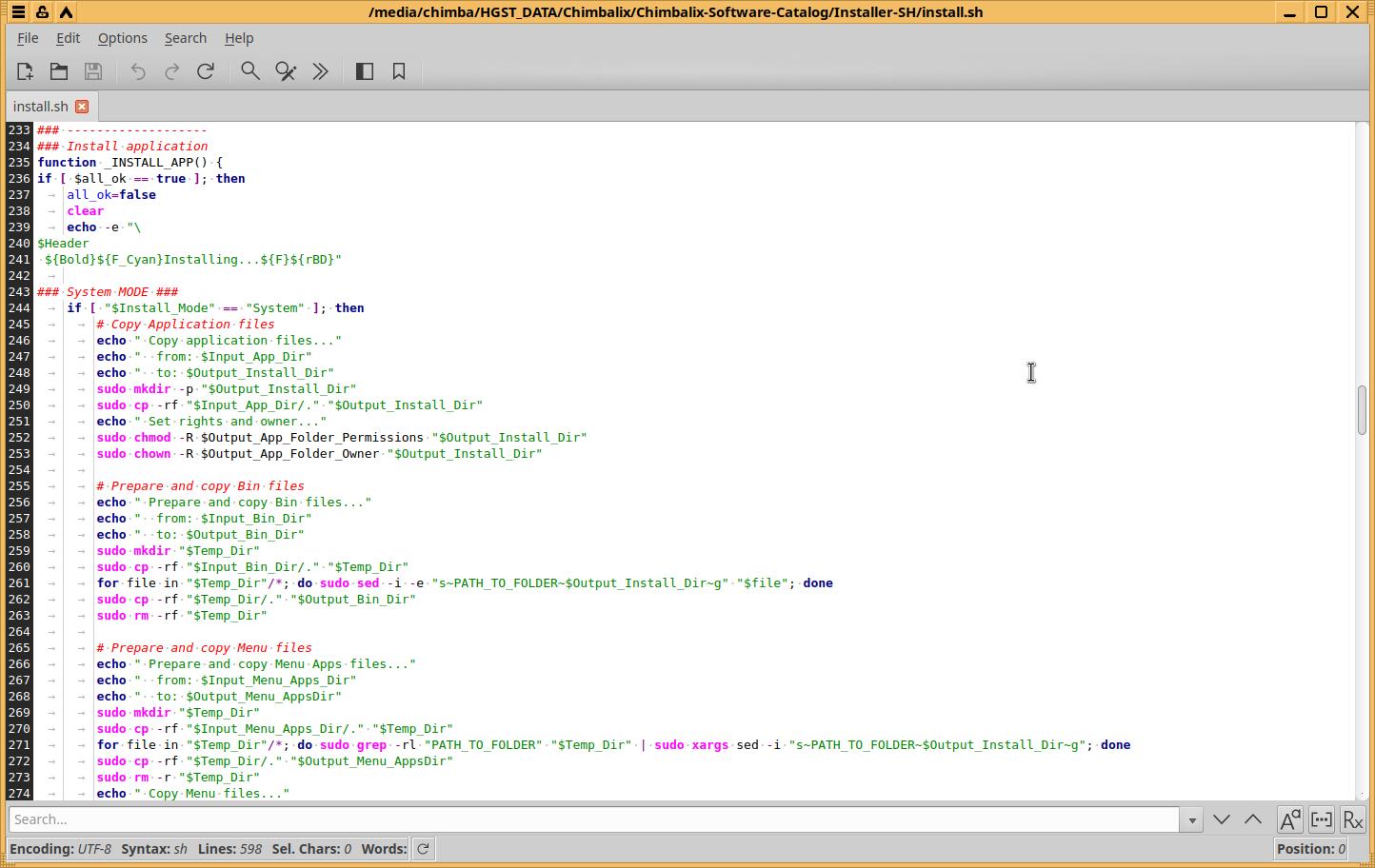Click inside the Search input field

click(x=590, y=819)
